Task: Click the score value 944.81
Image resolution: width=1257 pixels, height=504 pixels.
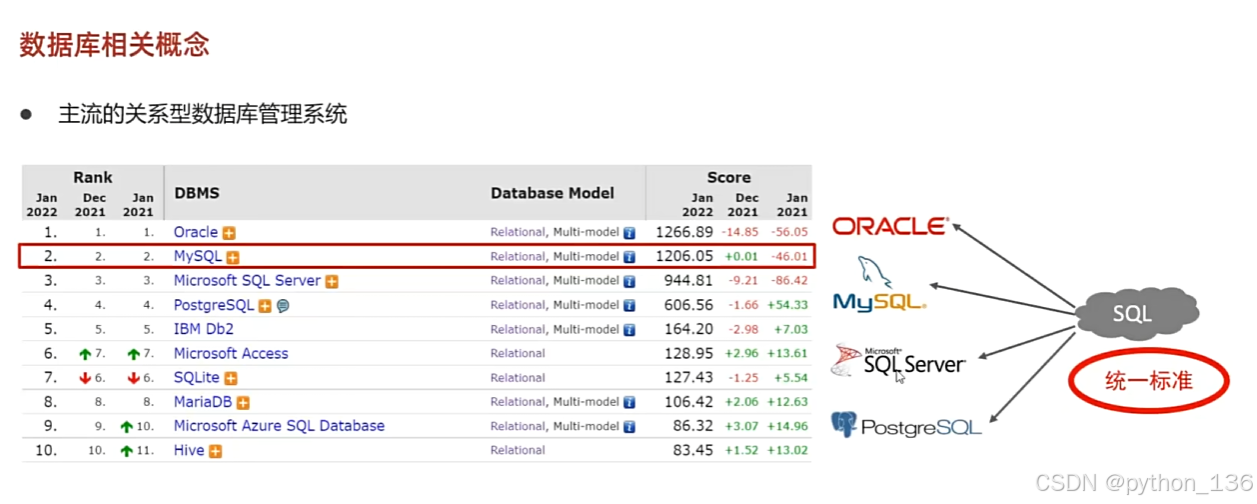Action: coord(690,281)
